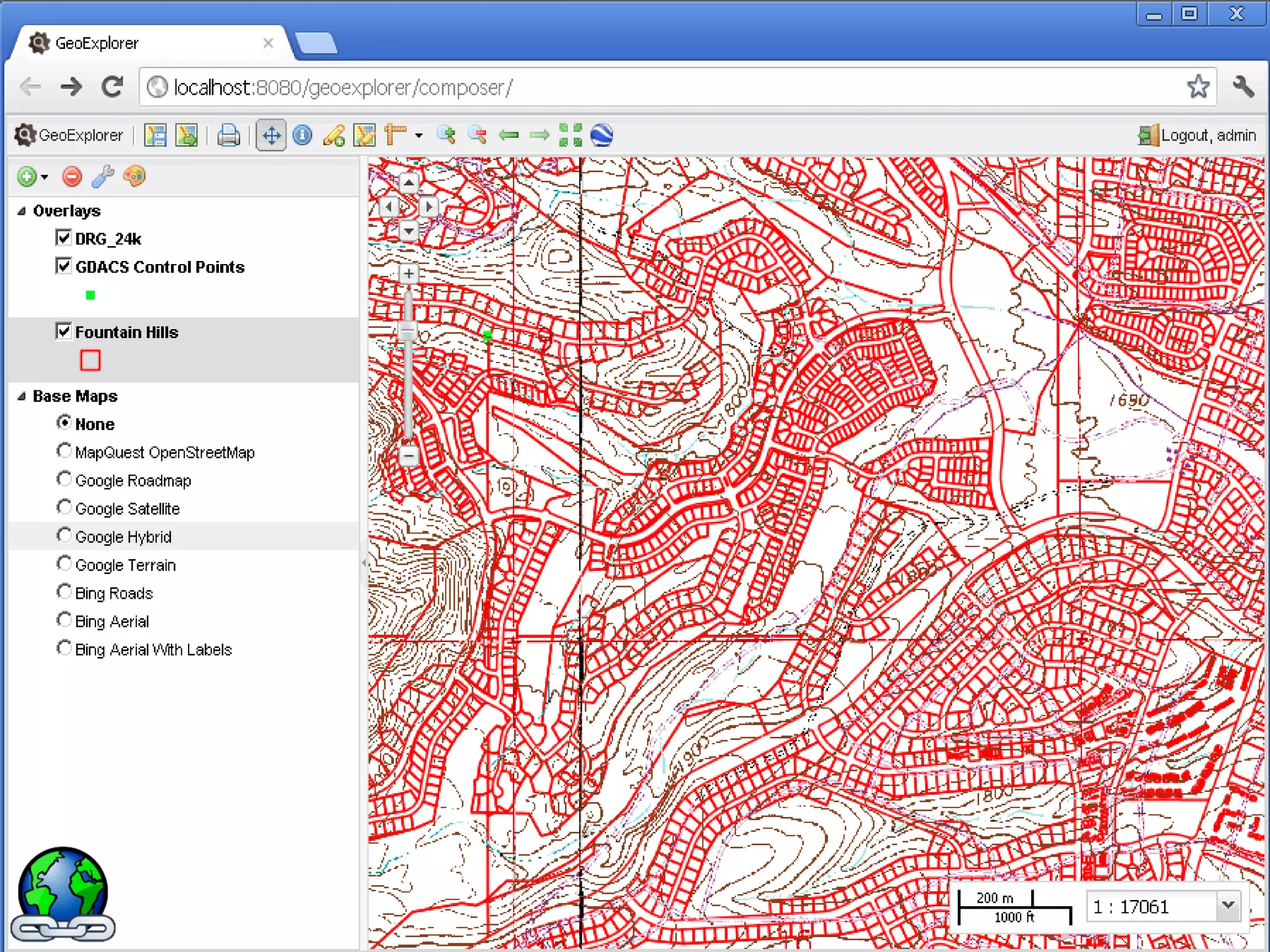The height and width of the screenshot is (952, 1270).
Task: Activate the Get Feature Info tool
Action: point(302,135)
